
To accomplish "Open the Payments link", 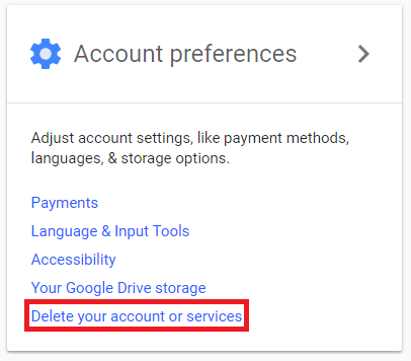I will (65, 203).
